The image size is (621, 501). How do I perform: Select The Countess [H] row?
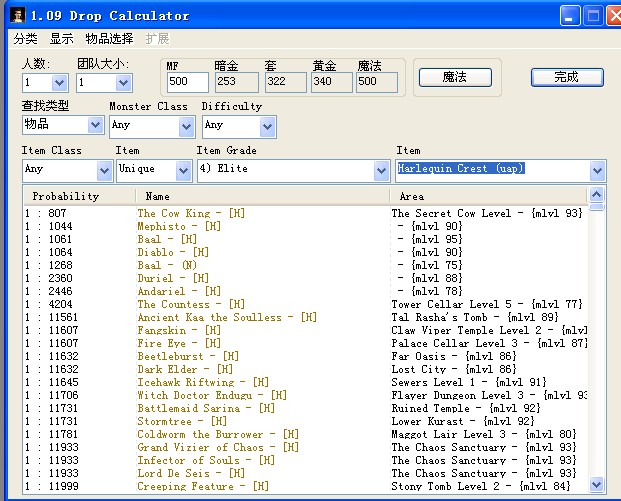tap(305, 304)
